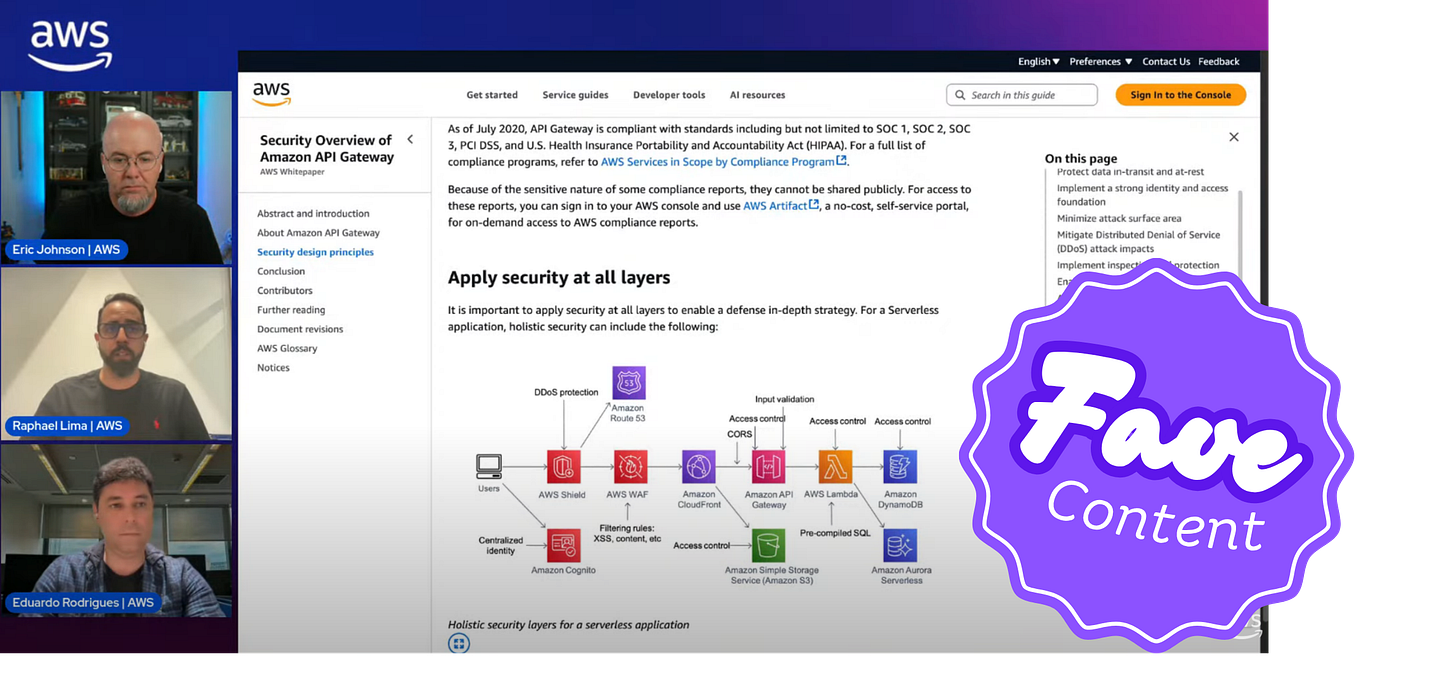Click the search magnifier icon in guide search
1456x676 pixels.
960,95
